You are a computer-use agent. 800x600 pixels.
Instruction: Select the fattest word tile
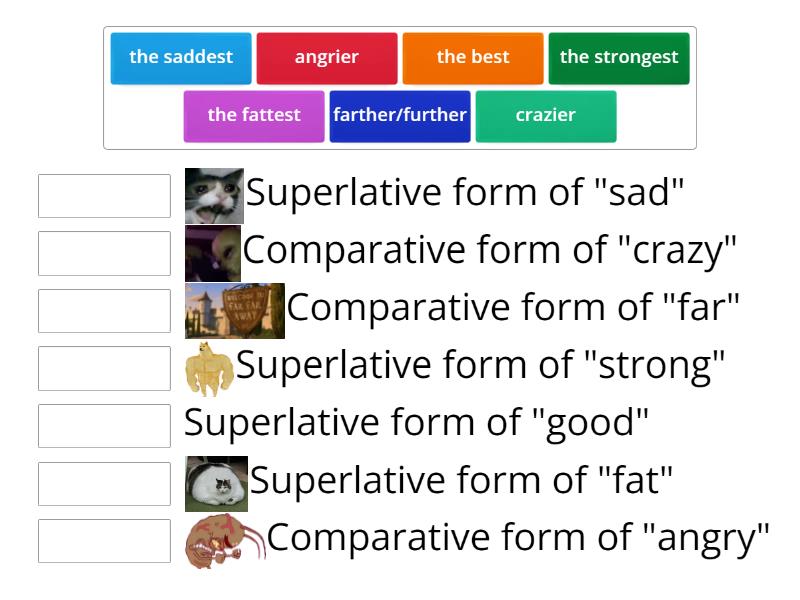click(253, 115)
